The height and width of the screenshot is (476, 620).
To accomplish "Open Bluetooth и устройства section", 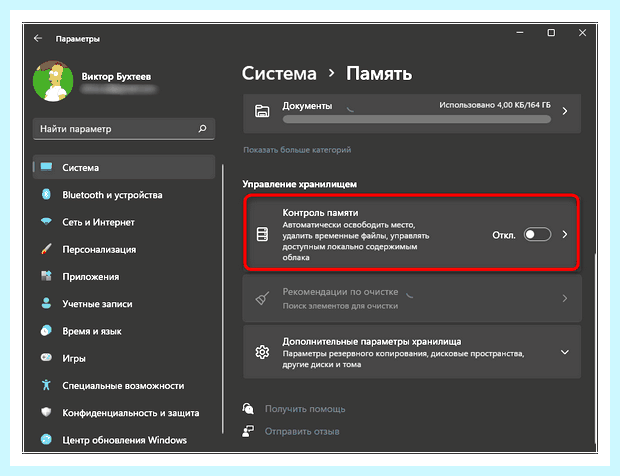I will tap(124, 195).
